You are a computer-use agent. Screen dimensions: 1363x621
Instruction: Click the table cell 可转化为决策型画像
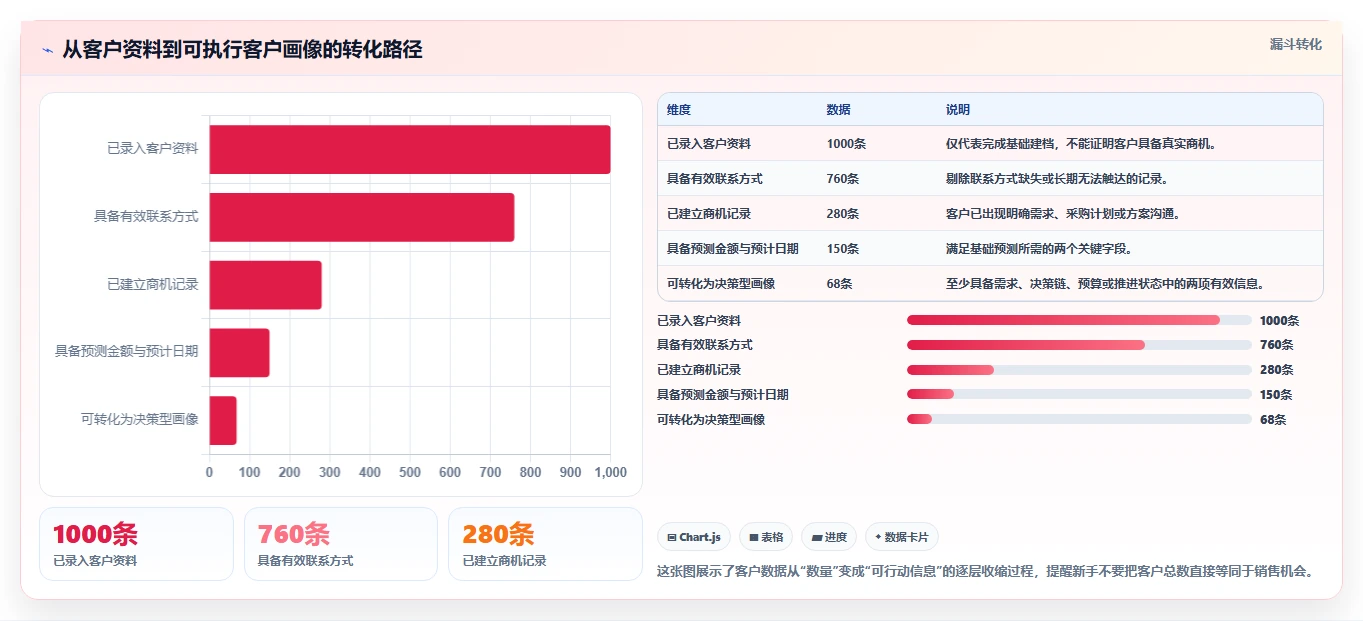pos(721,284)
